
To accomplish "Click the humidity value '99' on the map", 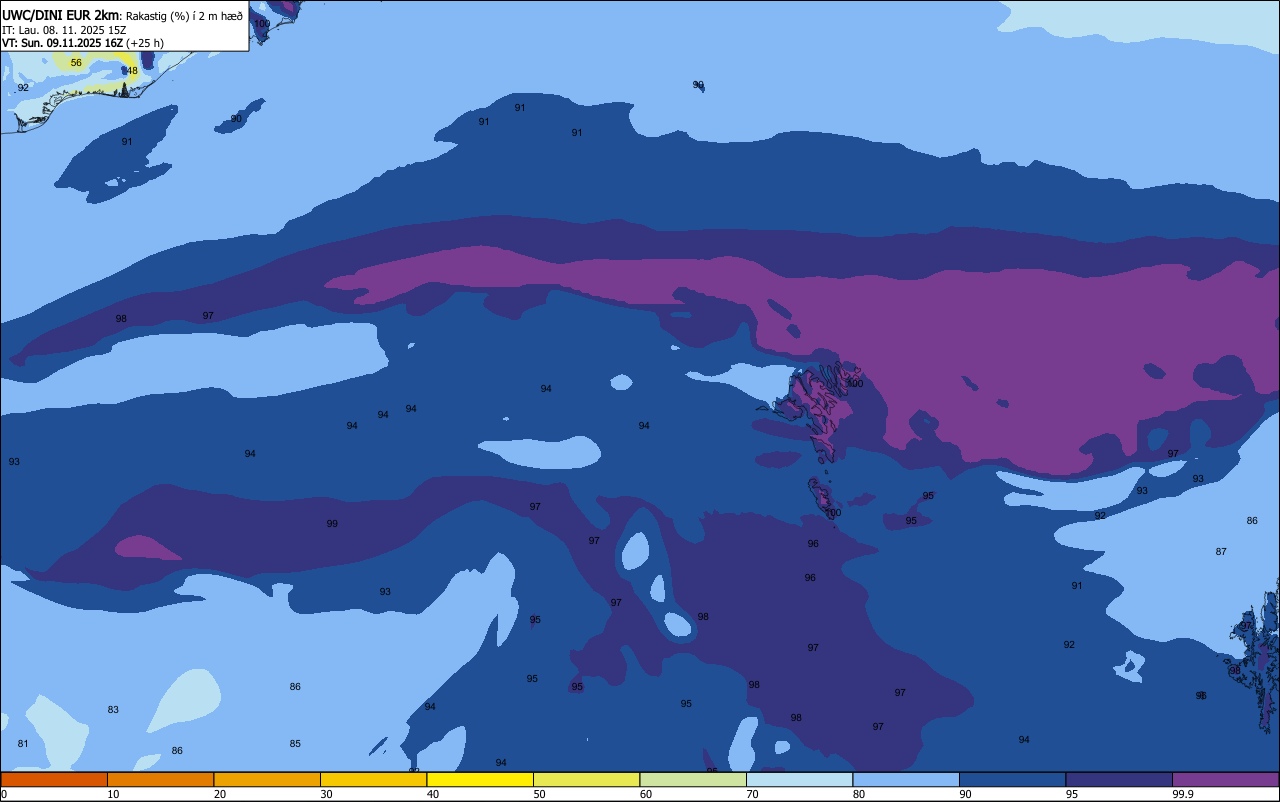I will 332,524.
